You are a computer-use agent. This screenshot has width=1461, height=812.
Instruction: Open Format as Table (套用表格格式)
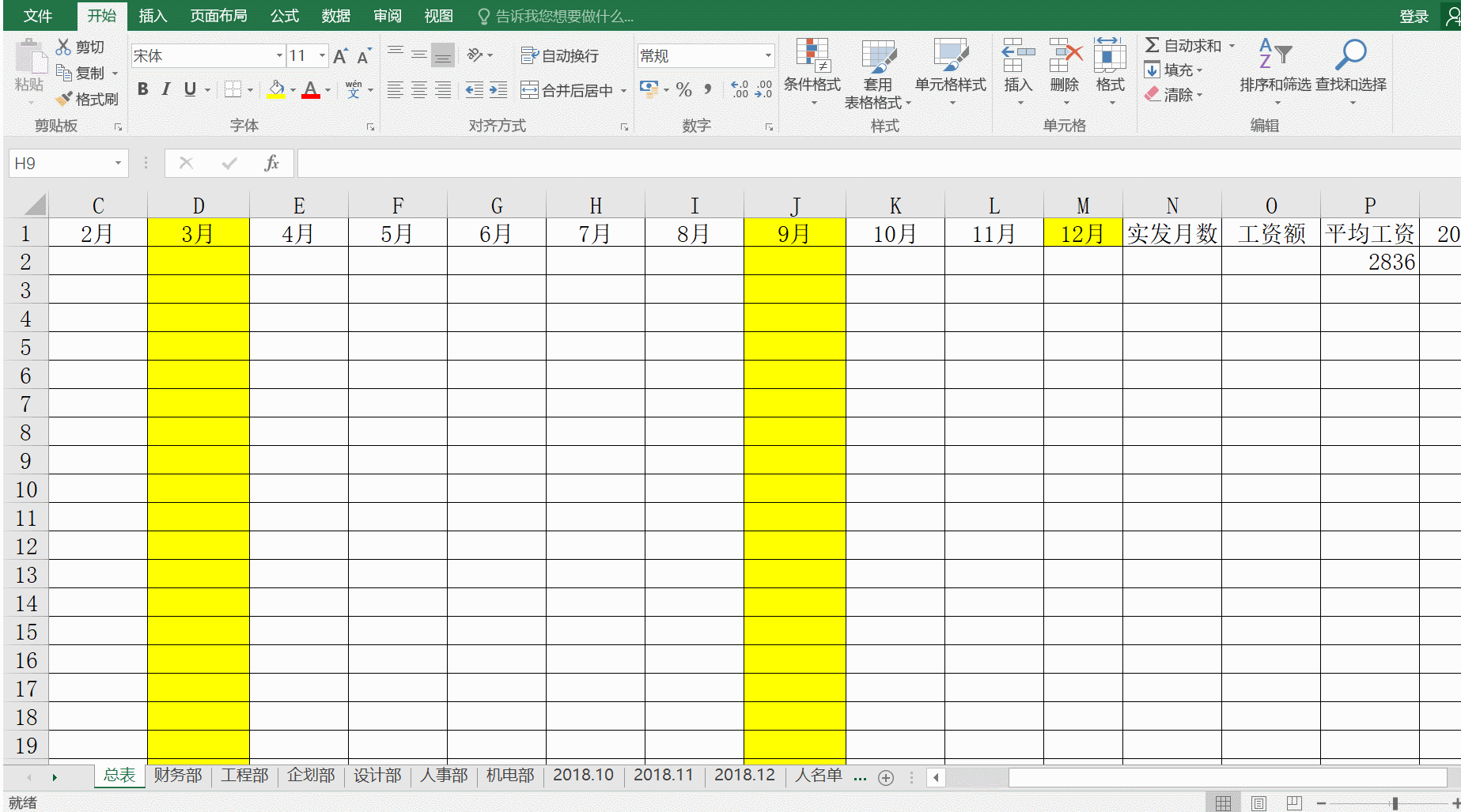(878, 73)
